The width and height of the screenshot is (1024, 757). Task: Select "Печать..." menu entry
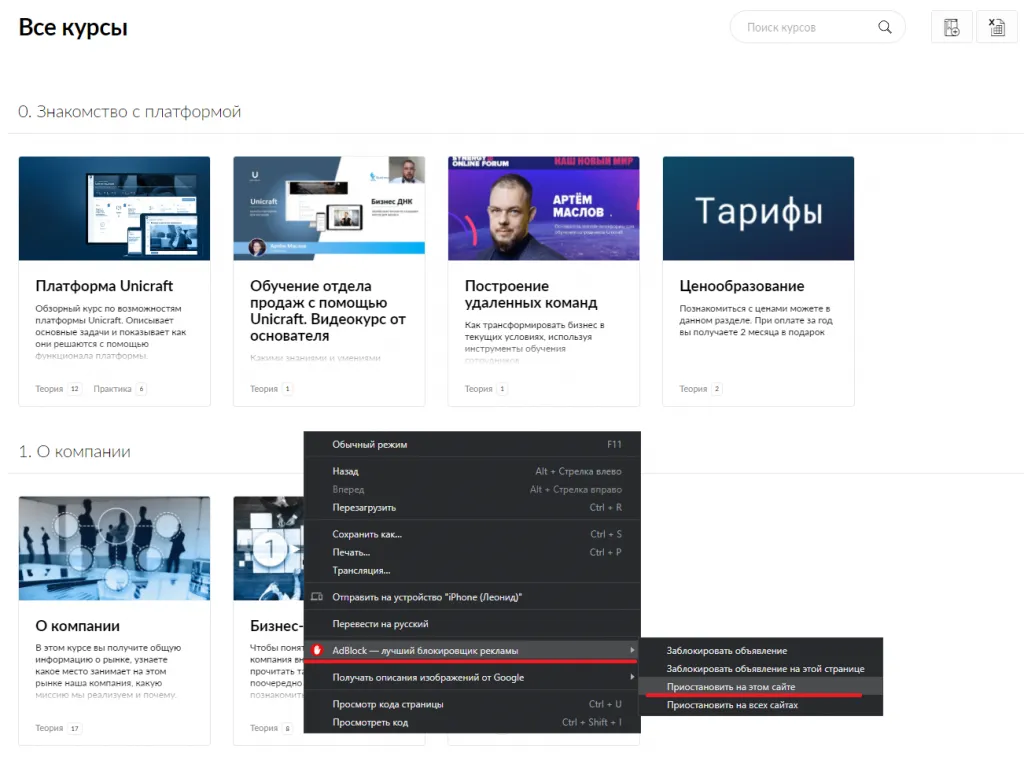[472, 552]
